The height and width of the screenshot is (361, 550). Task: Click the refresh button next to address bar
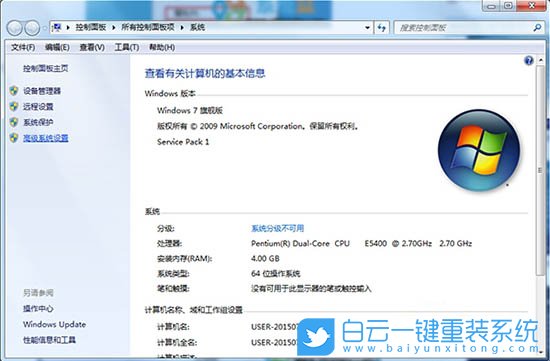tap(382, 27)
